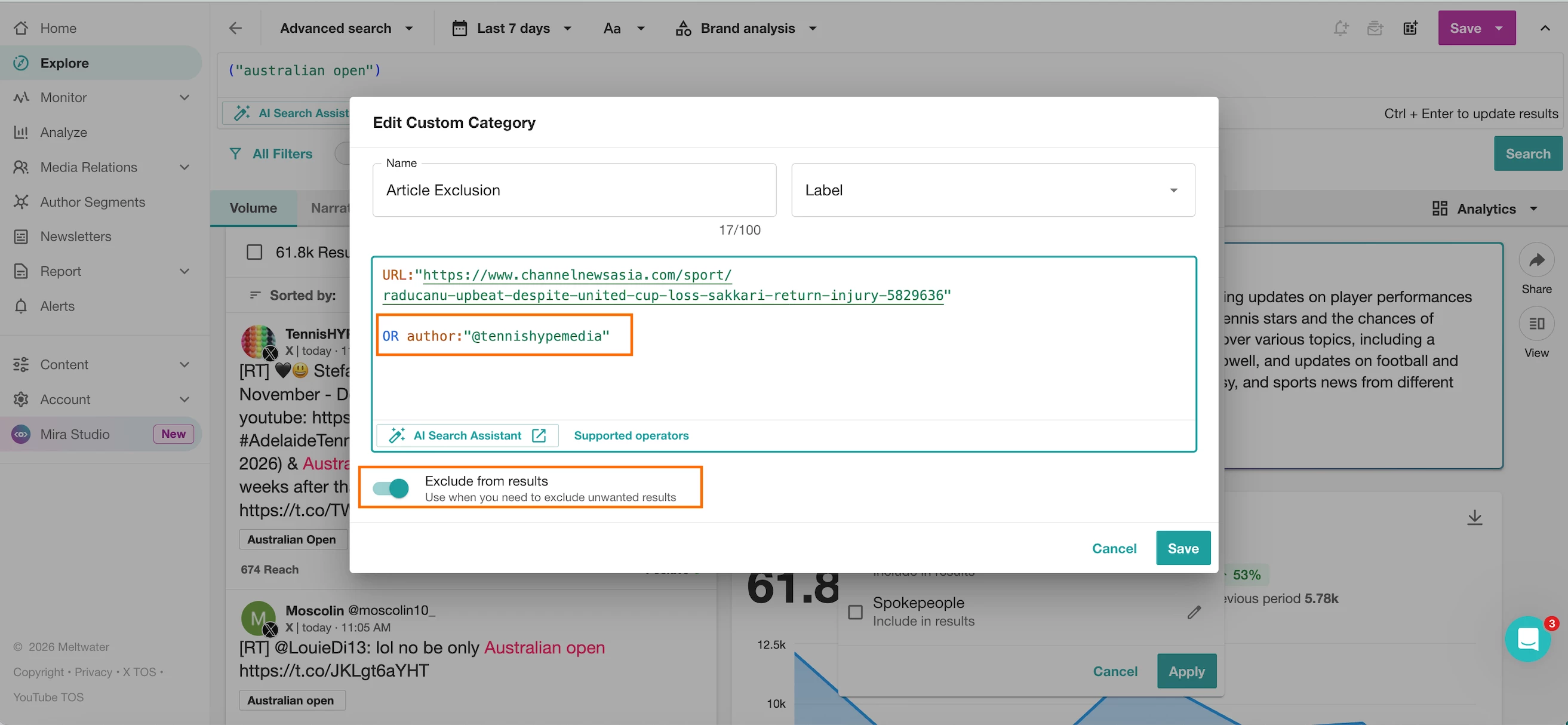Open Supported operators link
The height and width of the screenshot is (725, 1568).
tap(631, 435)
